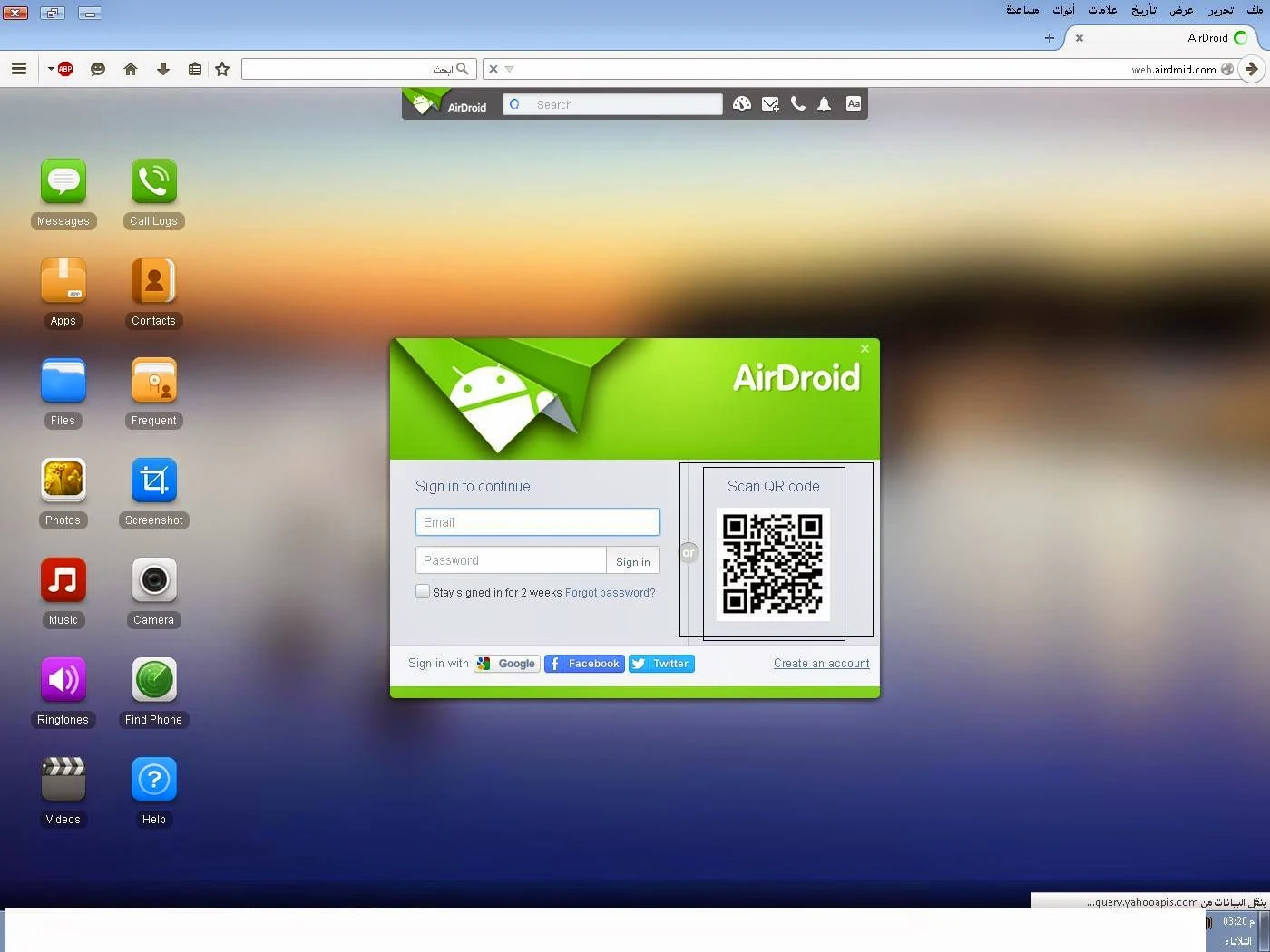Sign in with Google button

click(x=507, y=664)
